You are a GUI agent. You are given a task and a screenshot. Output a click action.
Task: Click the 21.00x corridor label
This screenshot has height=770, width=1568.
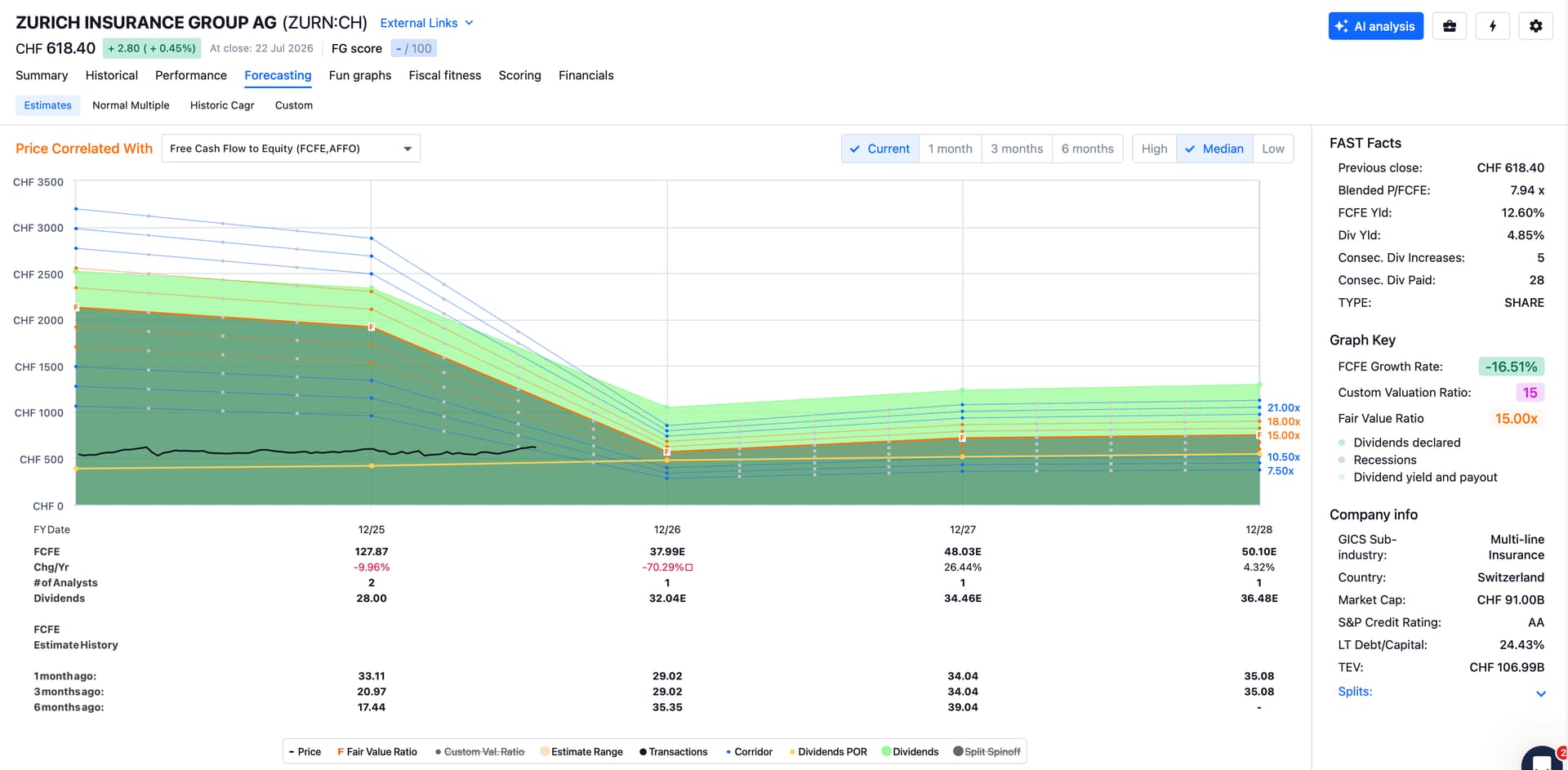[1284, 407]
